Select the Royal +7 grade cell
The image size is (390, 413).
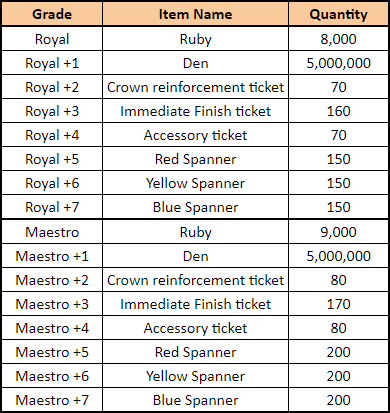(x=52, y=207)
